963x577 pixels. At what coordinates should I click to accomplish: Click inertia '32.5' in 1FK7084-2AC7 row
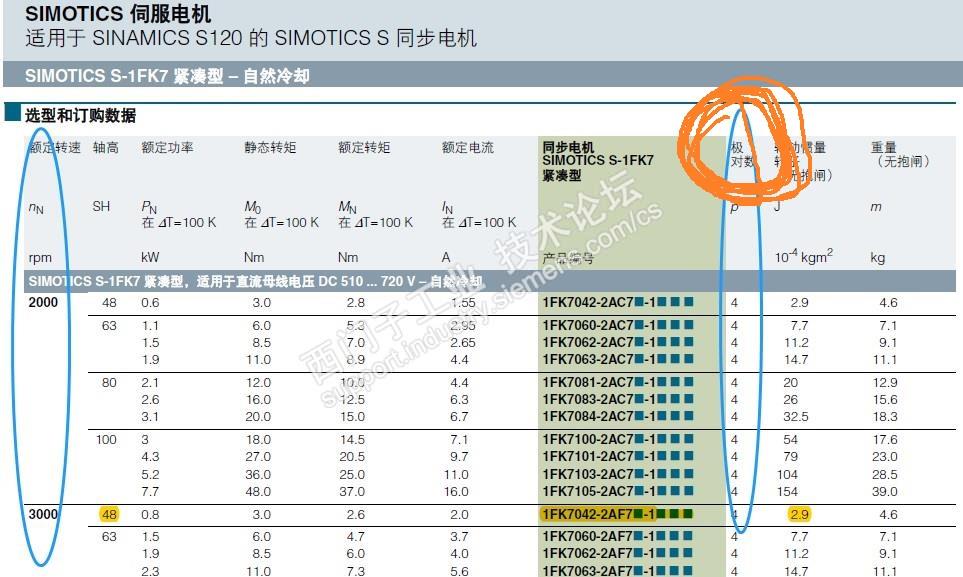click(x=796, y=417)
